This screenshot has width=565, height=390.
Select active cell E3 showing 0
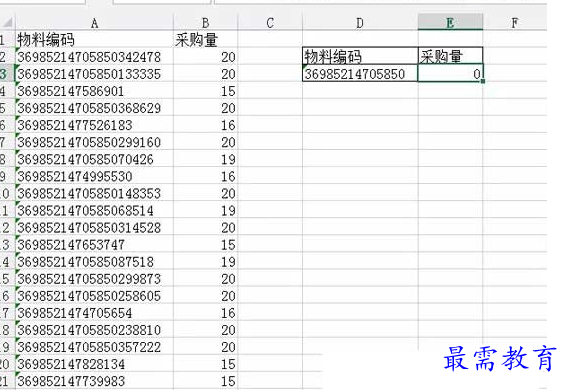[x=450, y=74]
